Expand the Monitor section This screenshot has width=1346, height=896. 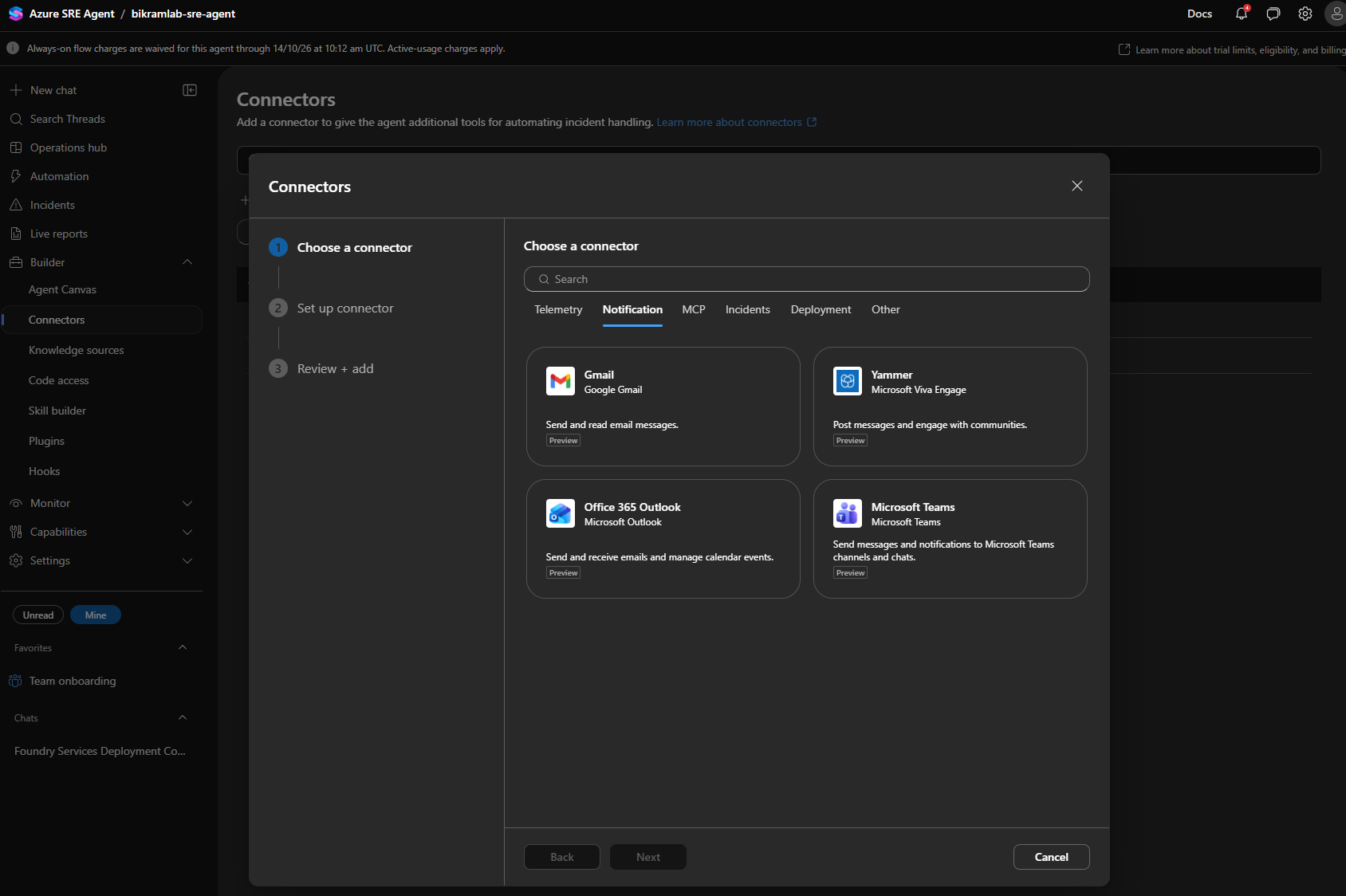pyautogui.click(x=187, y=503)
